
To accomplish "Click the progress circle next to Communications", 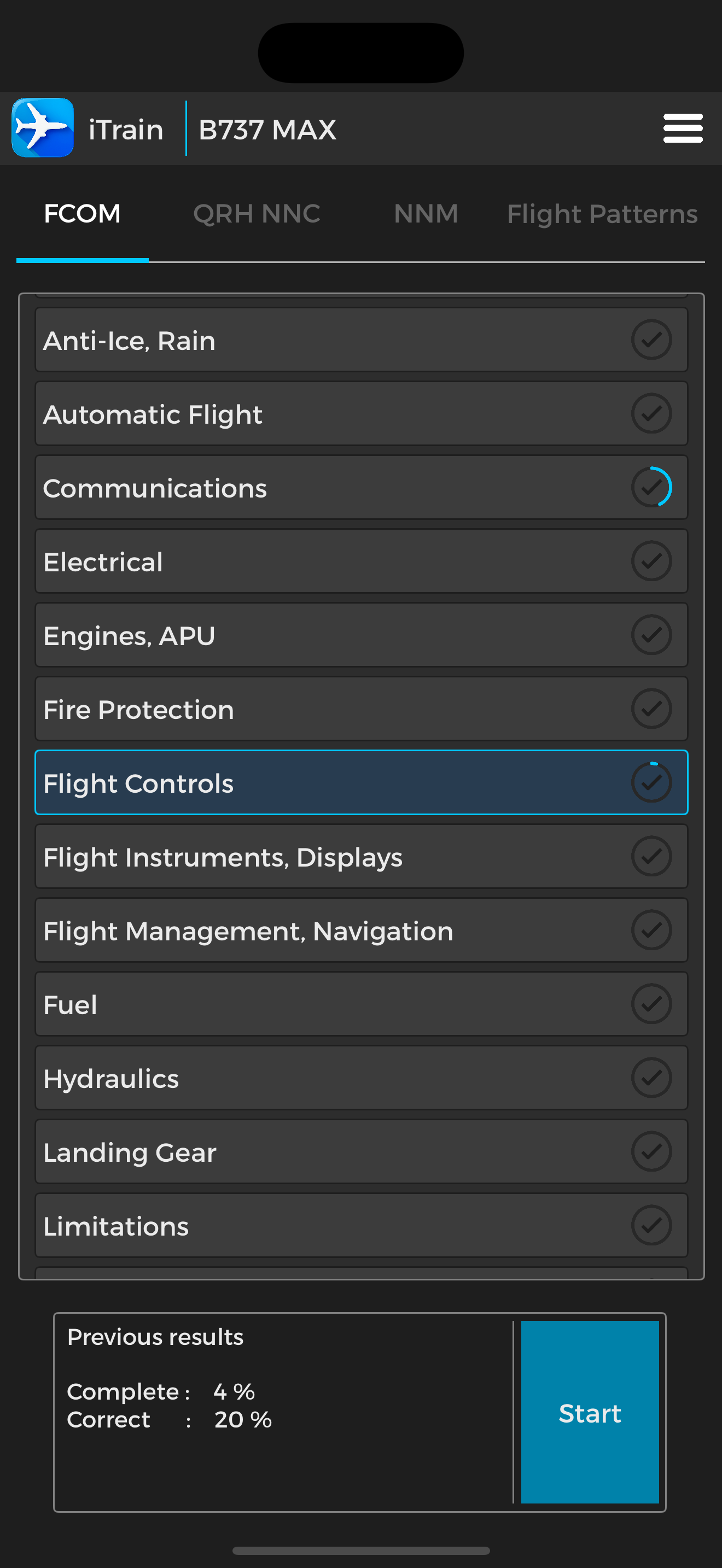I will (651, 487).
